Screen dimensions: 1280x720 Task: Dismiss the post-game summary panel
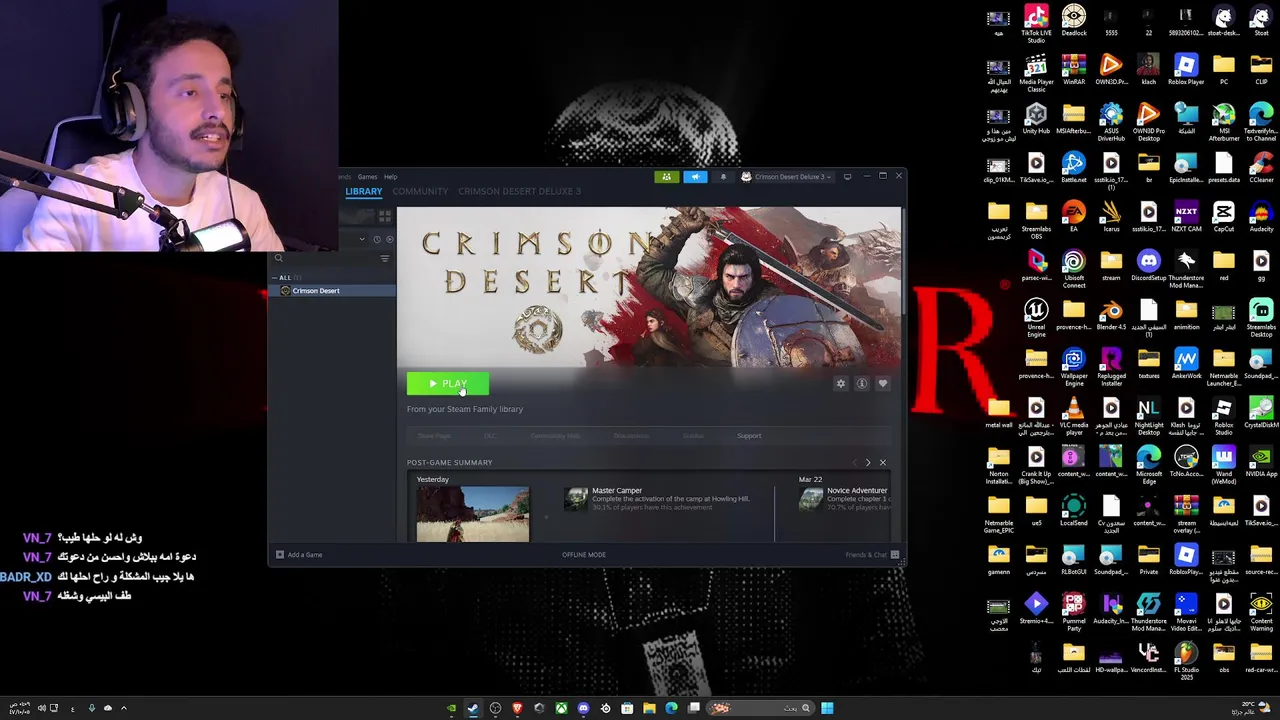(x=883, y=463)
